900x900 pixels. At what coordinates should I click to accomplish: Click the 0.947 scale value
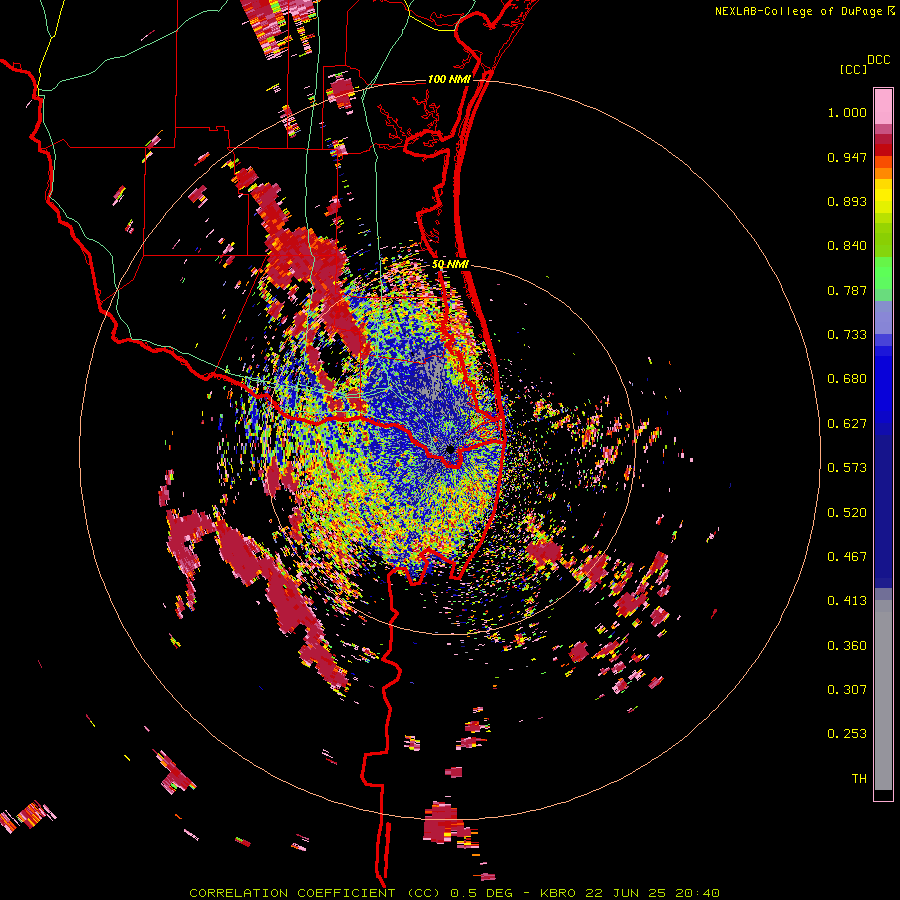pos(847,157)
